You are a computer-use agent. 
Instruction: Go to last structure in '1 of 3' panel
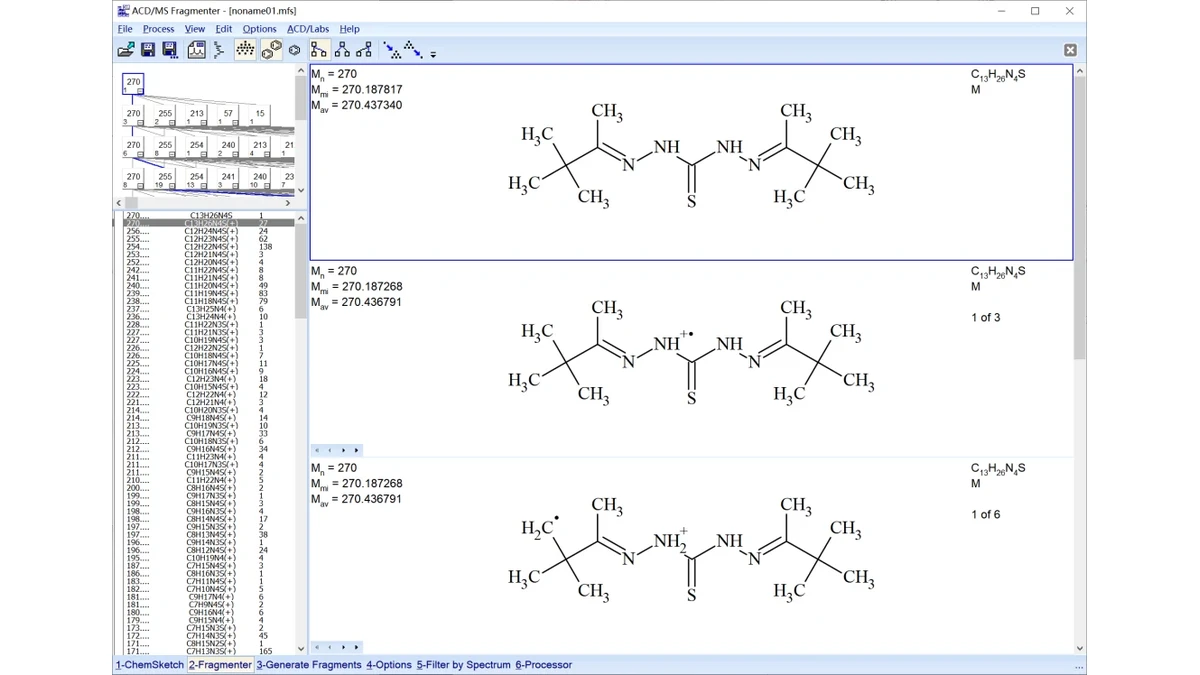(x=356, y=450)
